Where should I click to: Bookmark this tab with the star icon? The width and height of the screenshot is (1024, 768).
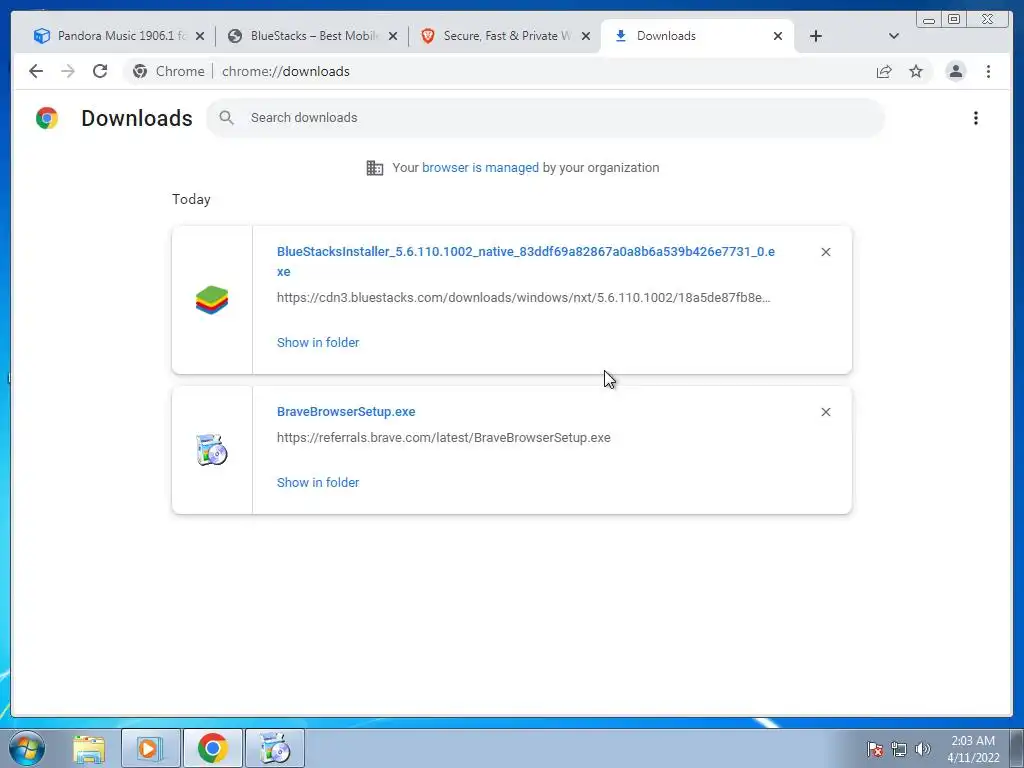(x=916, y=71)
